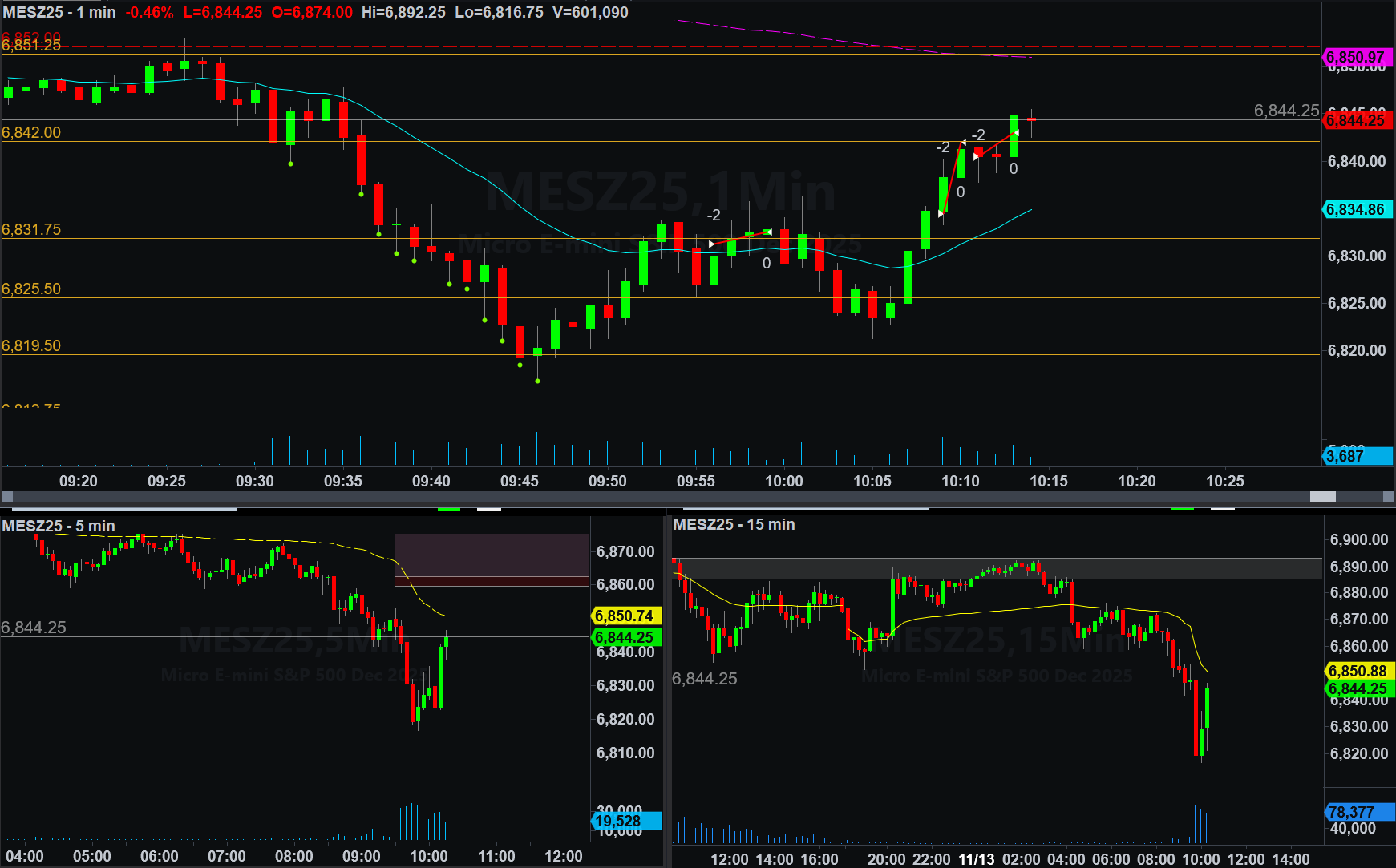Screen dimensions: 1396x868
Task: Click the red 6,844.25 last price tag
Action: coord(1356,121)
